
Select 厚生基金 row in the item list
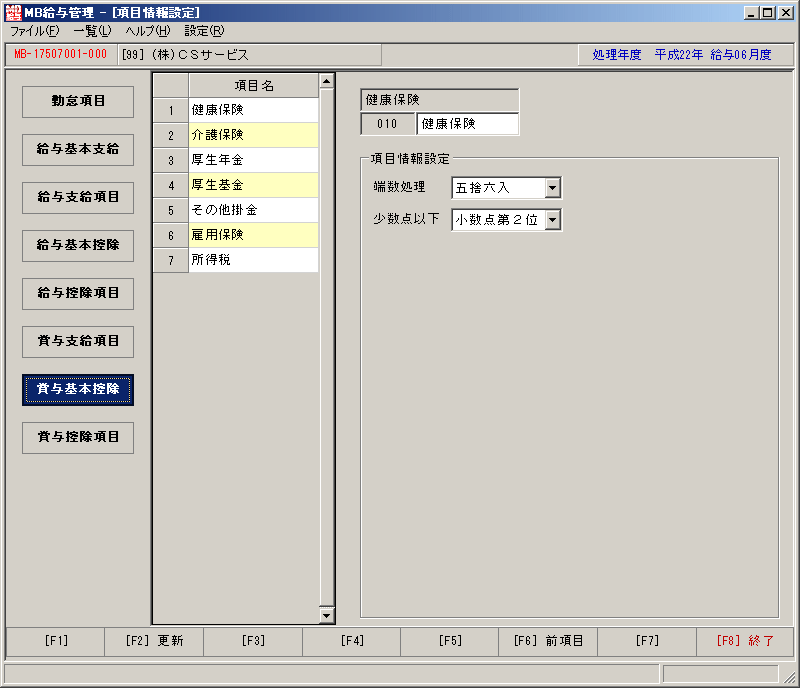pyautogui.click(x=254, y=185)
